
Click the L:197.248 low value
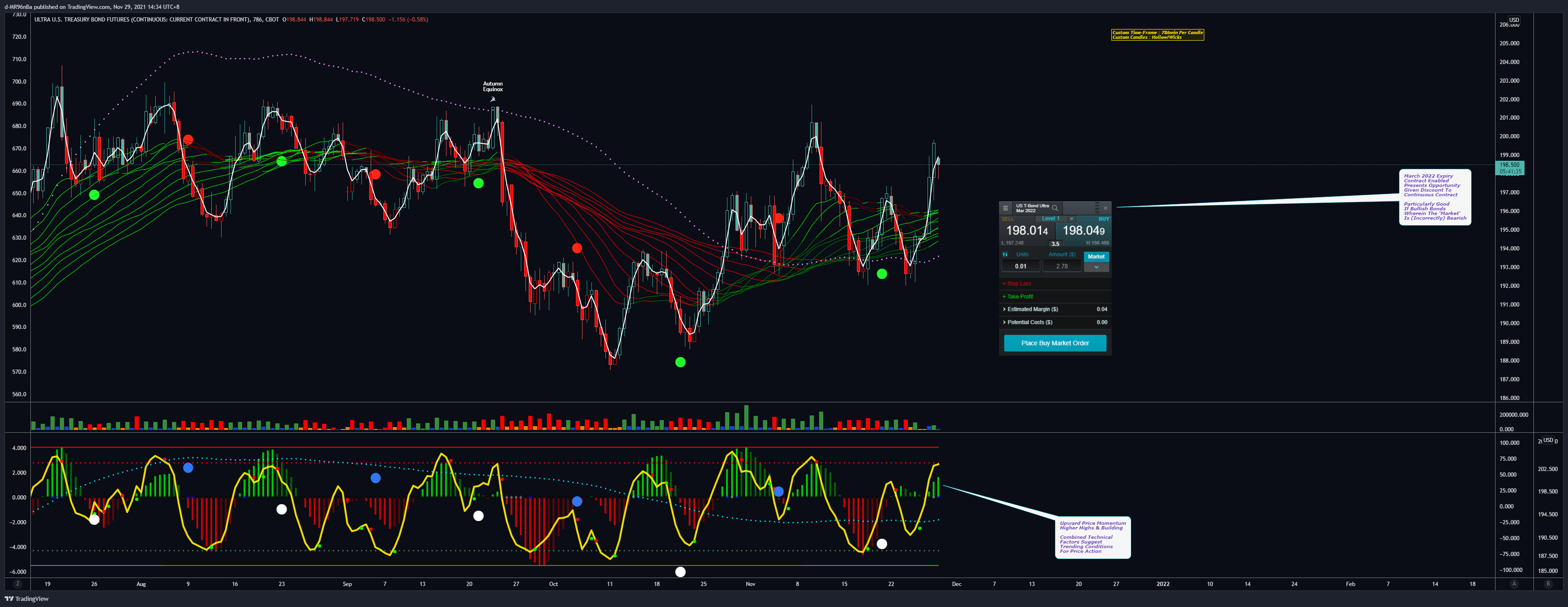1012,243
